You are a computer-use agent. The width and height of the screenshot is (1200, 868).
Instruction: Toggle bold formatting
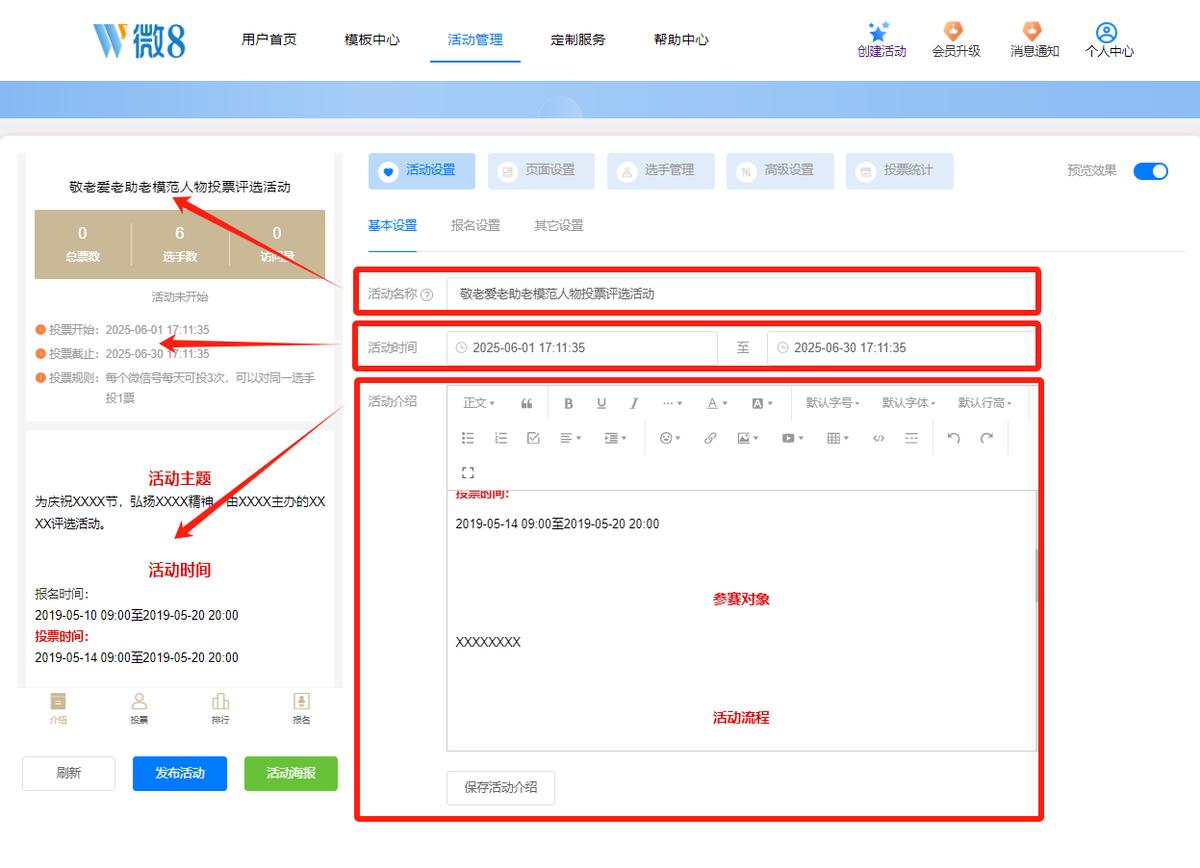(569, 403)
